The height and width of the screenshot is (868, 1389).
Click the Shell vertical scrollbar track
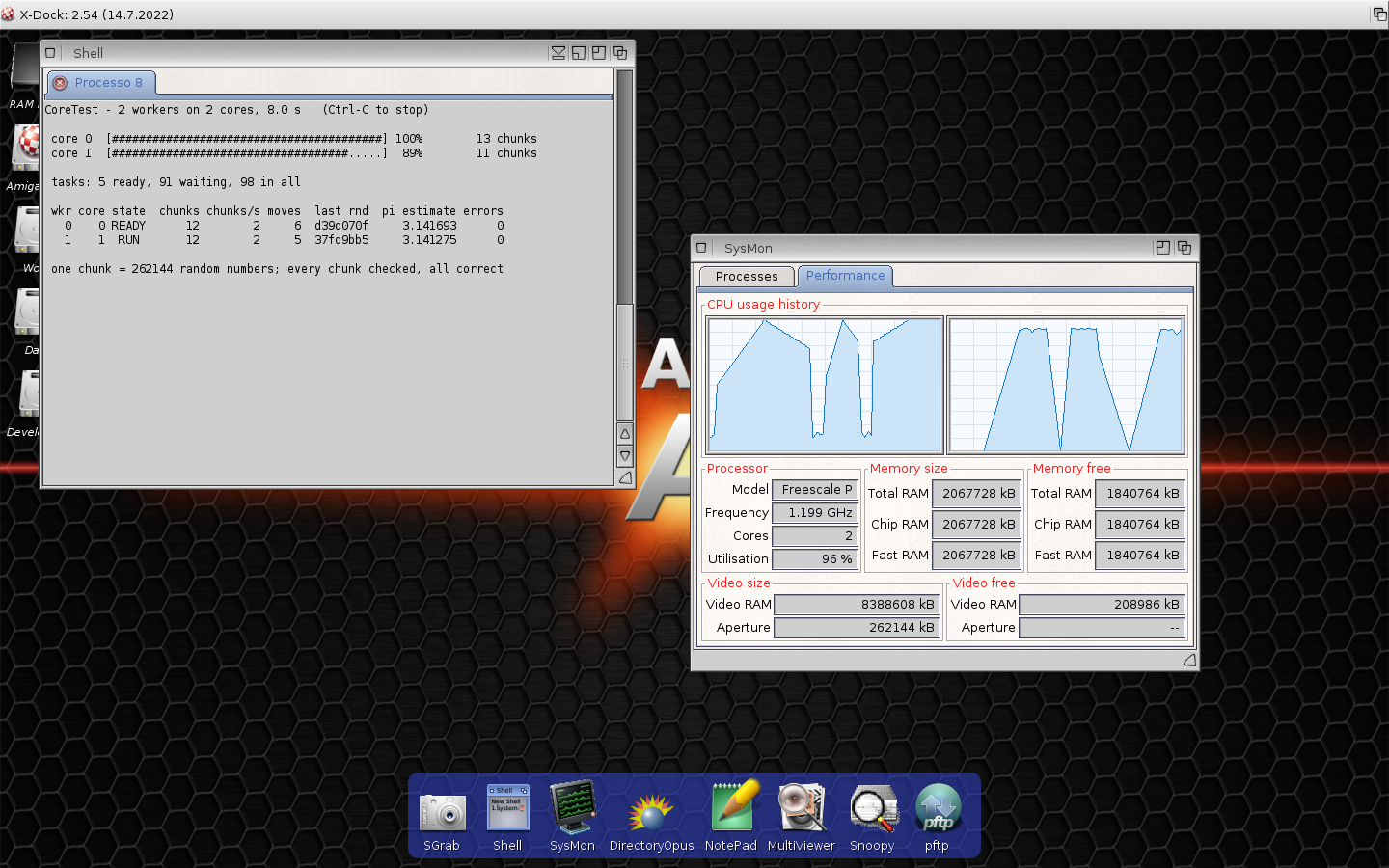pyautogui.click(x=625, y=245)
